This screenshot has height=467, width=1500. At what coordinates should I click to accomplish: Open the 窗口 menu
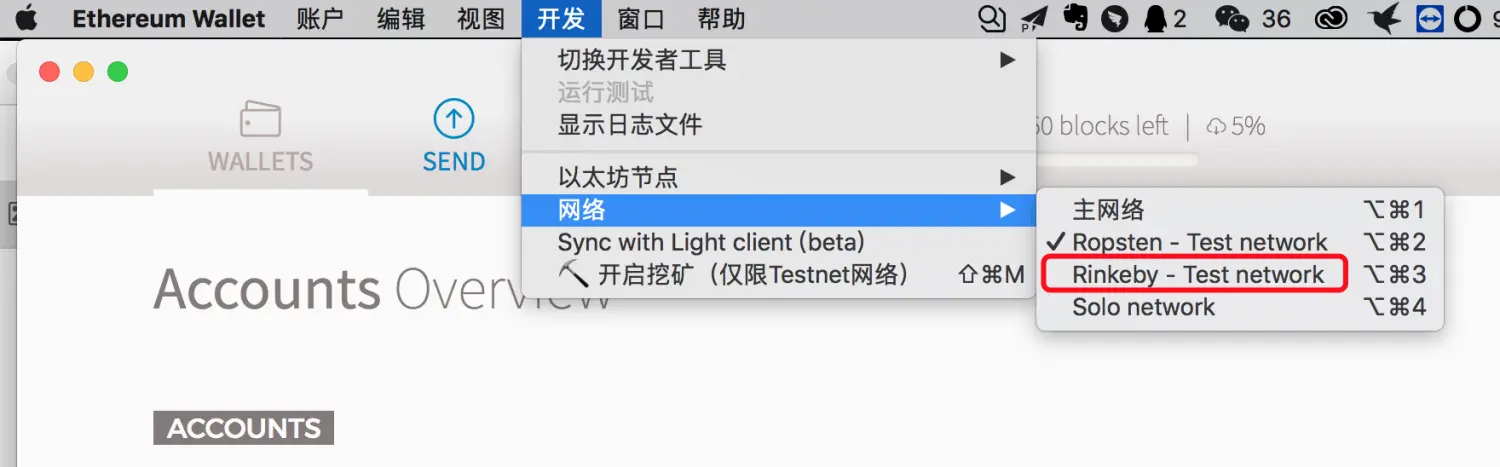tap(641, 19)
